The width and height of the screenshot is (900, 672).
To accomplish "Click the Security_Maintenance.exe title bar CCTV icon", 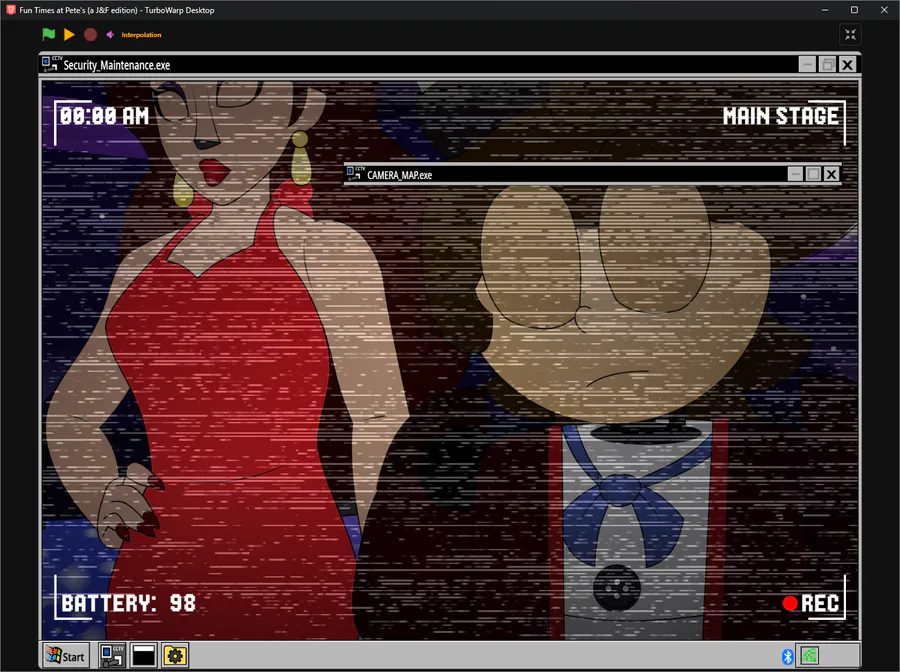I will [51, 64].
